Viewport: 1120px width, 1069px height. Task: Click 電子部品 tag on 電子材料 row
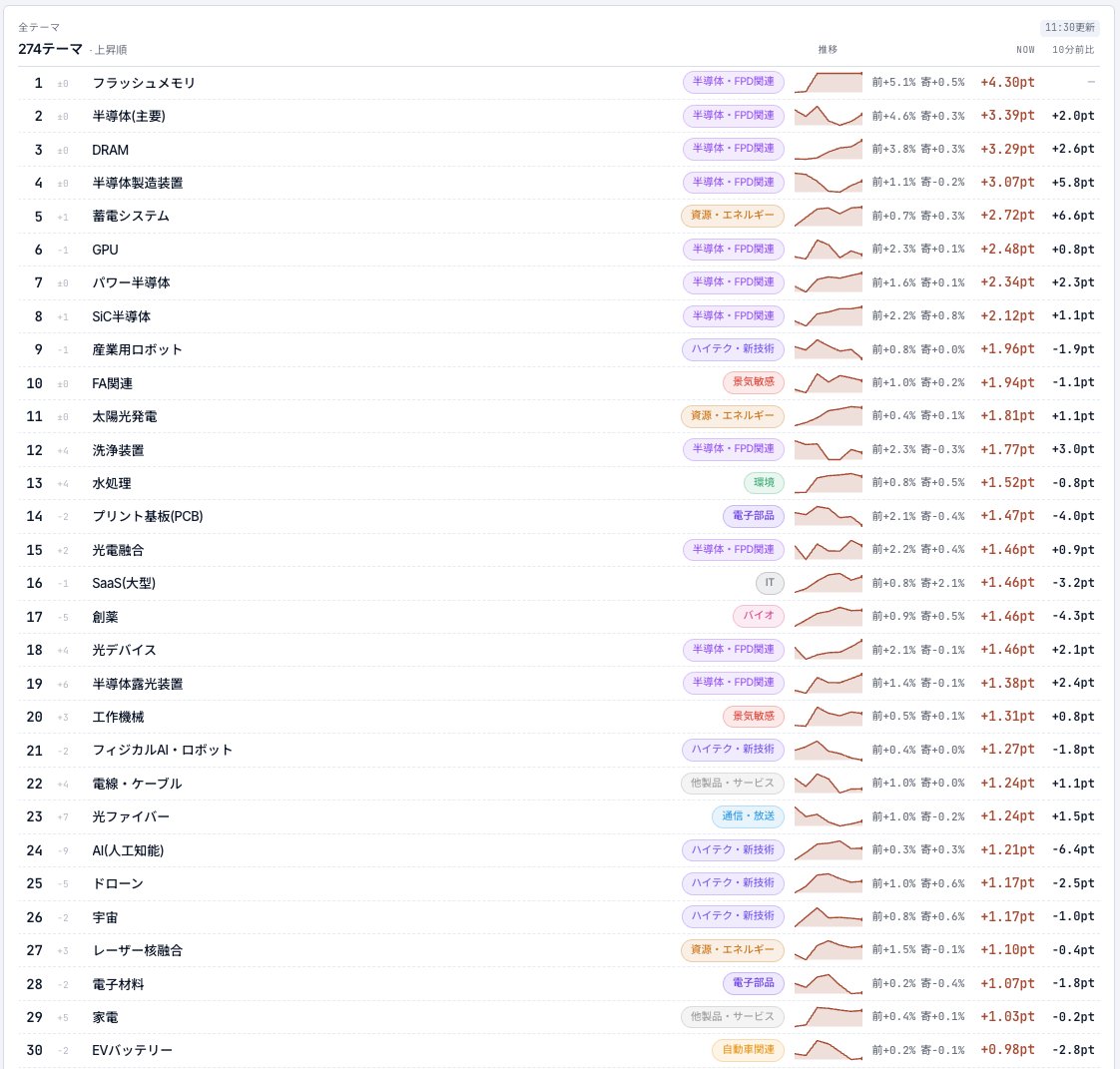(754, 983)
